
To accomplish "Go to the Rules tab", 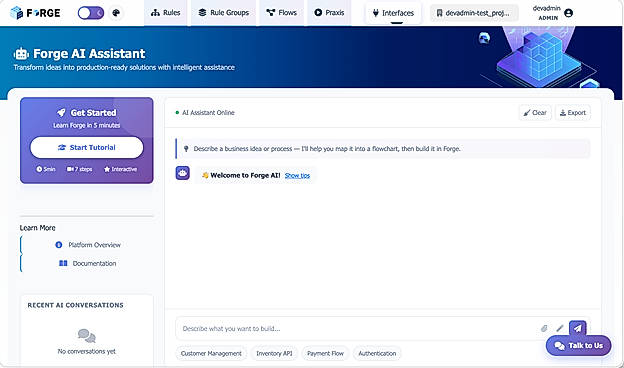I will (x=166, y=13).
